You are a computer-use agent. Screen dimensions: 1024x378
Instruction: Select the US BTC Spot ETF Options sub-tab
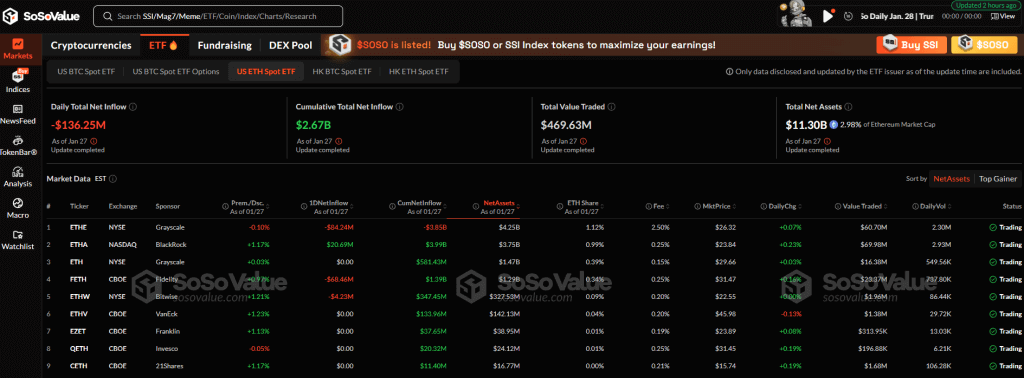point(176,71)
